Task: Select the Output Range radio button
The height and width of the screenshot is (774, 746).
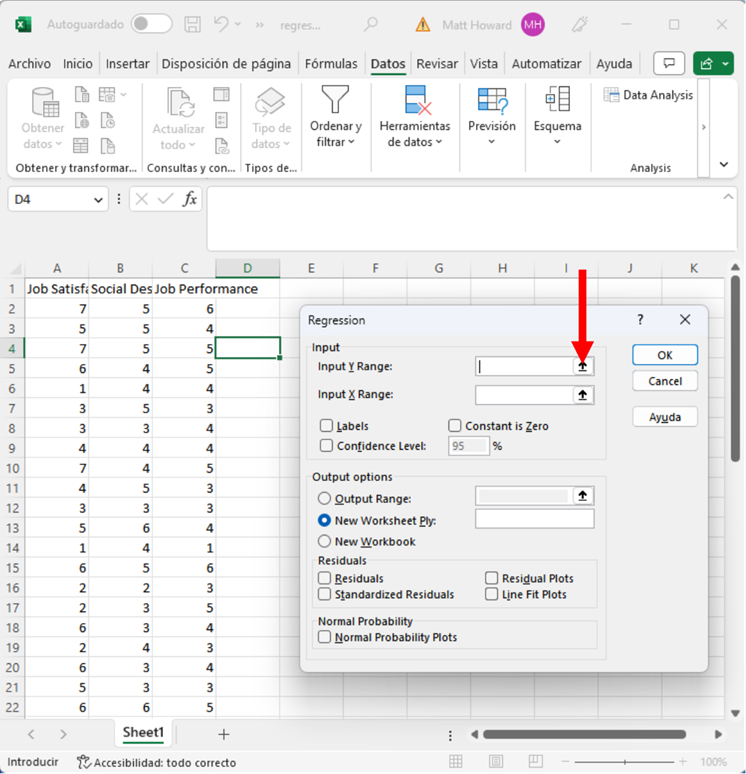Action: click(x=324, y=498)
